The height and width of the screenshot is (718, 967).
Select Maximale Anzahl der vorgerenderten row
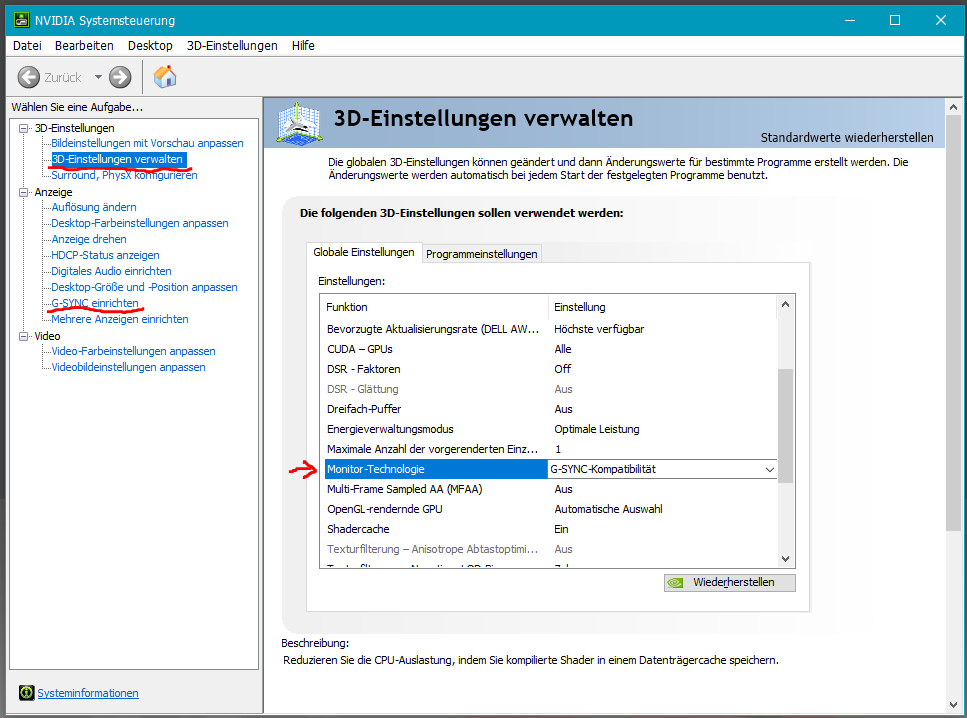tap(550, 450)
